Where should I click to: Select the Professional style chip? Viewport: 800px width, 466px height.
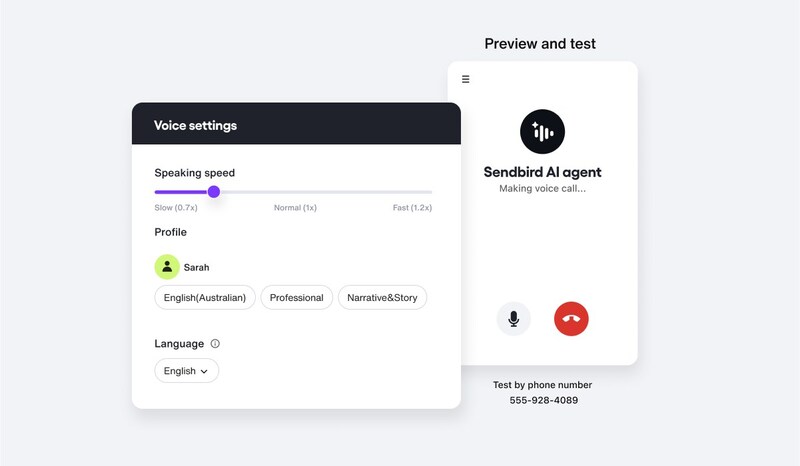point(296,297)
